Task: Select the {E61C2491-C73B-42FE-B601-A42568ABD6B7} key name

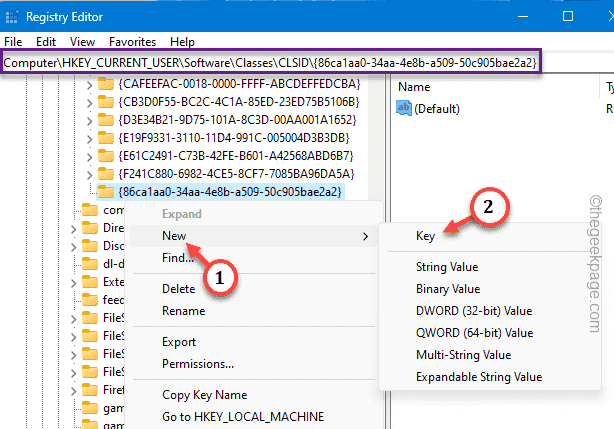Action: [x=236, y=156]
